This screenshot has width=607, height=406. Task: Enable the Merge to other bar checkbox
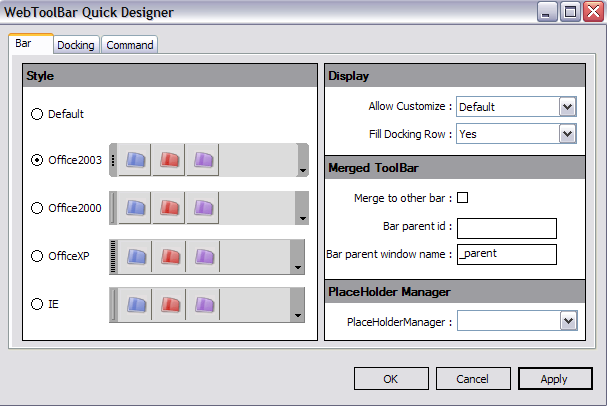tap(462, 197)
